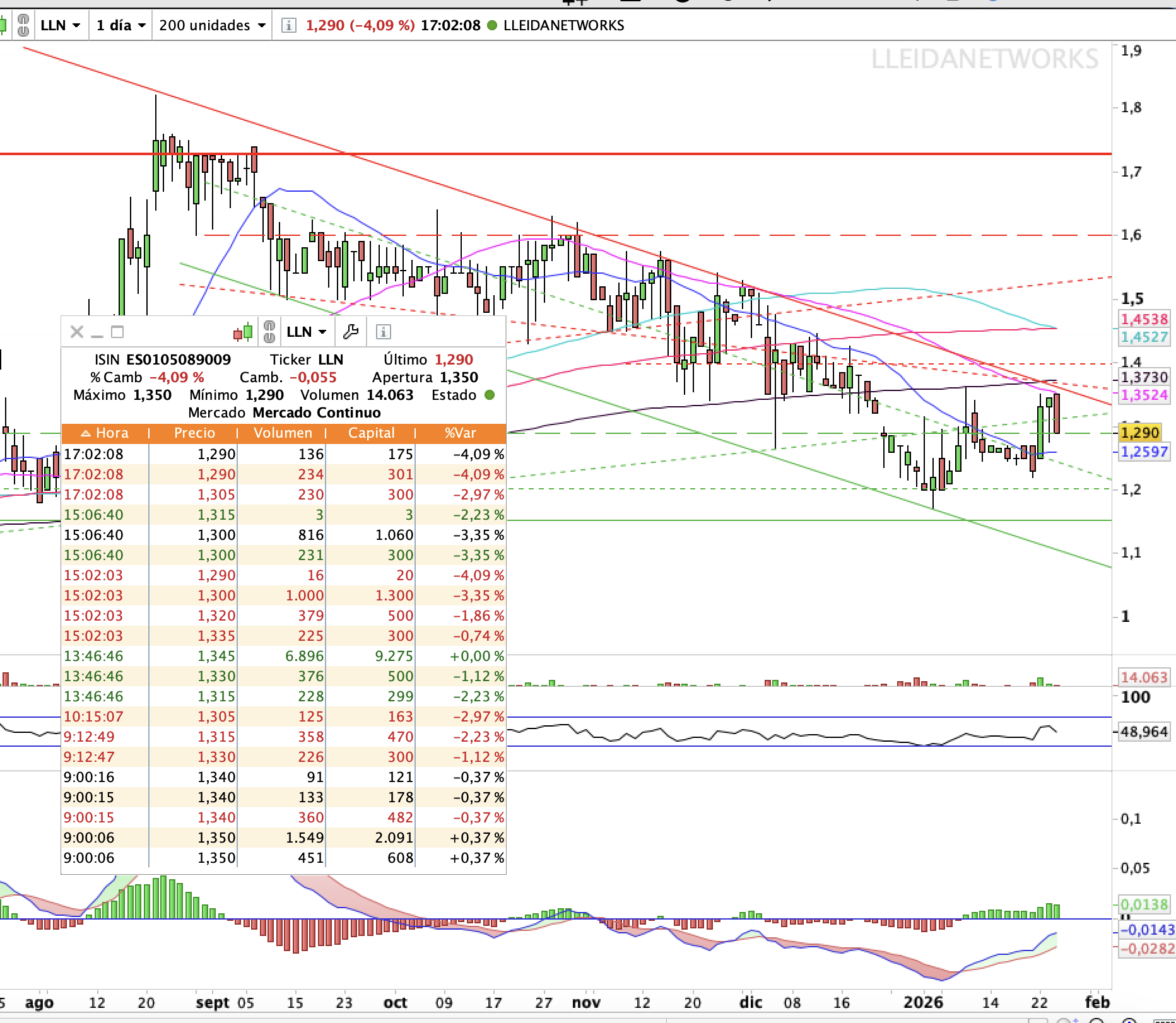Open the wrench settings tool in ticker panel
The width and height of the screenshot is (1176, 1023).
351,332
